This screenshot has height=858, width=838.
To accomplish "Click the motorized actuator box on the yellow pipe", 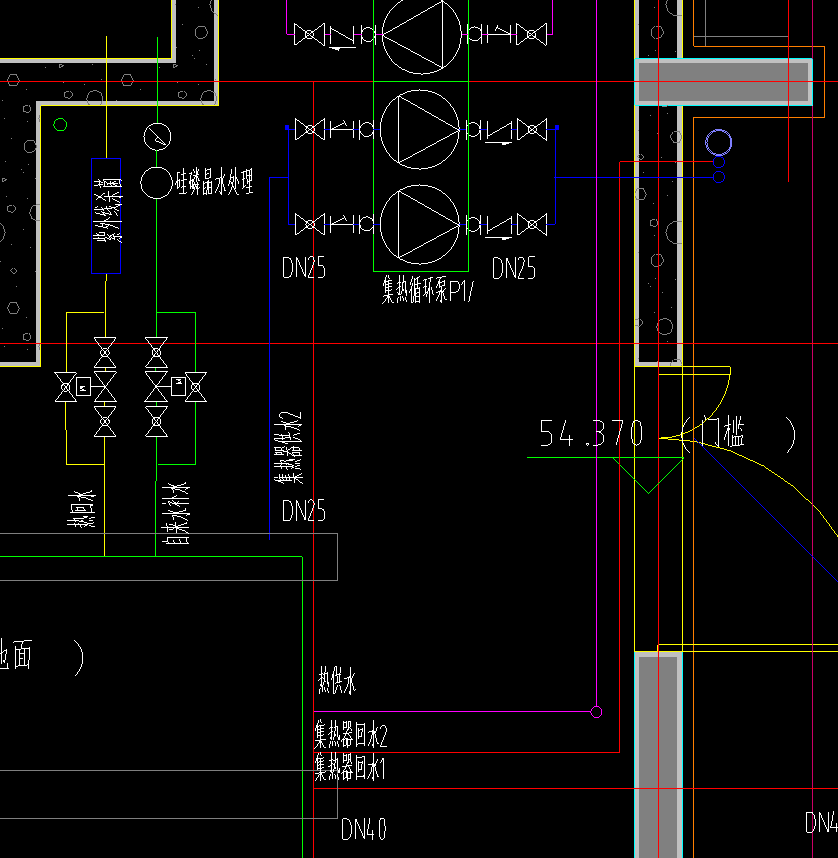I will pos(83,387).
